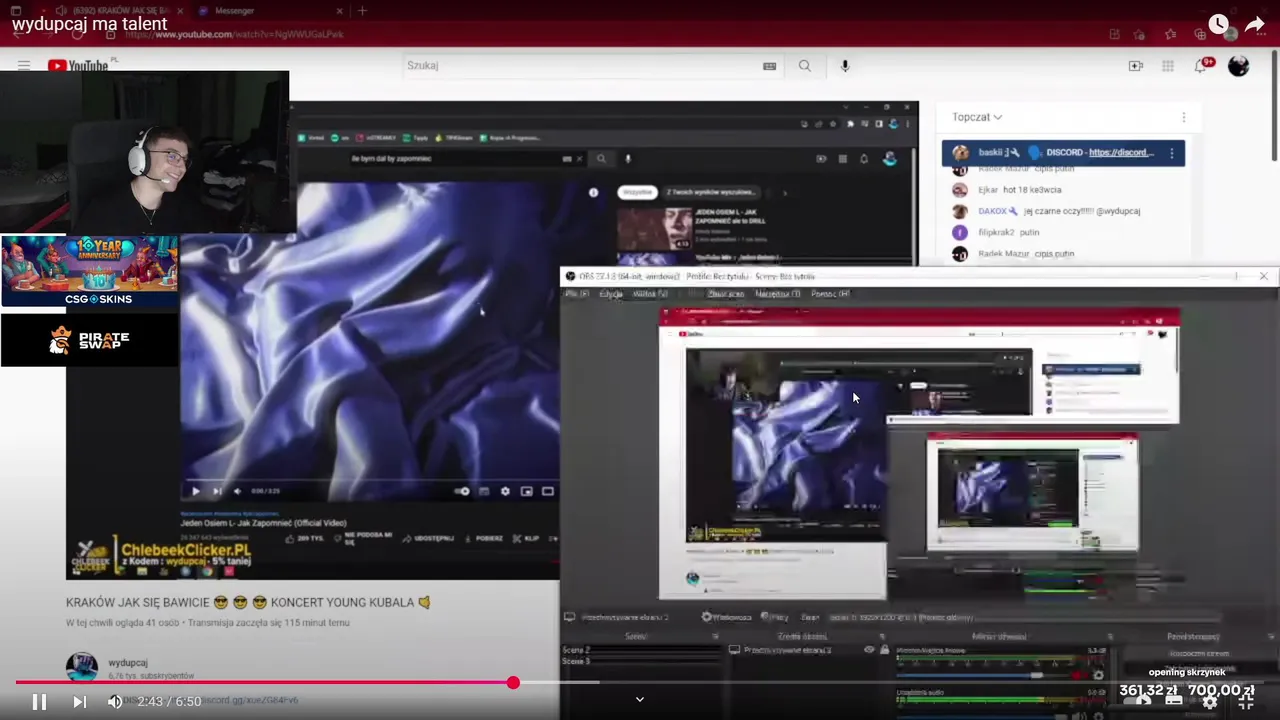Screen dimensions: 1280x720
Task: Click the favorites star in the browser toolbar
Action: pyautogui.click(x=1170, y=34)
